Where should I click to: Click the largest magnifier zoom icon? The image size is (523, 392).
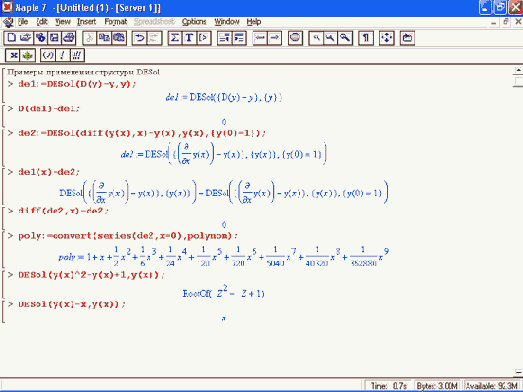pos(345,38)
